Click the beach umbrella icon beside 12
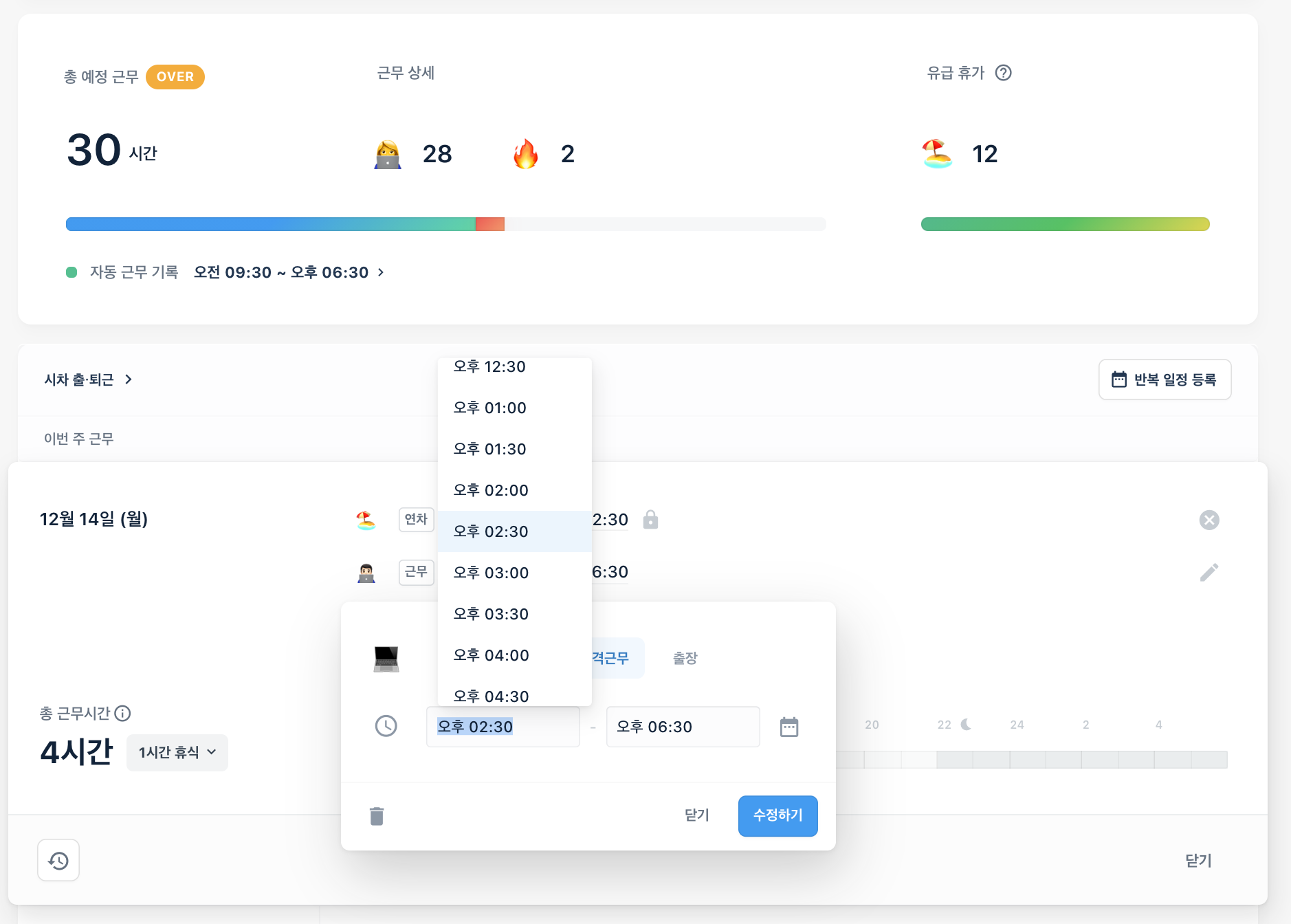The width and height of the screenshot is (1291, 924). click(937, 154)
